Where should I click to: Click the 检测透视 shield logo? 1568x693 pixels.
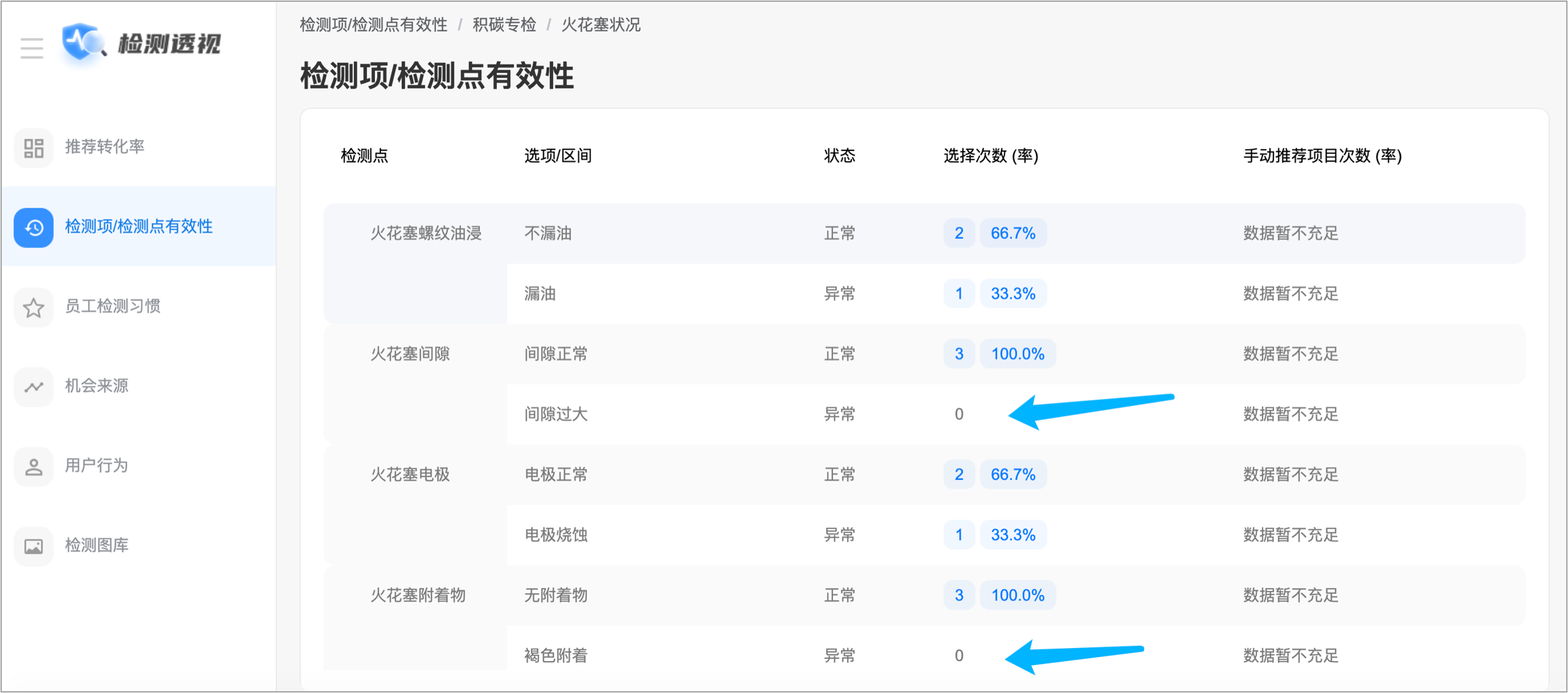click(82, 42)
